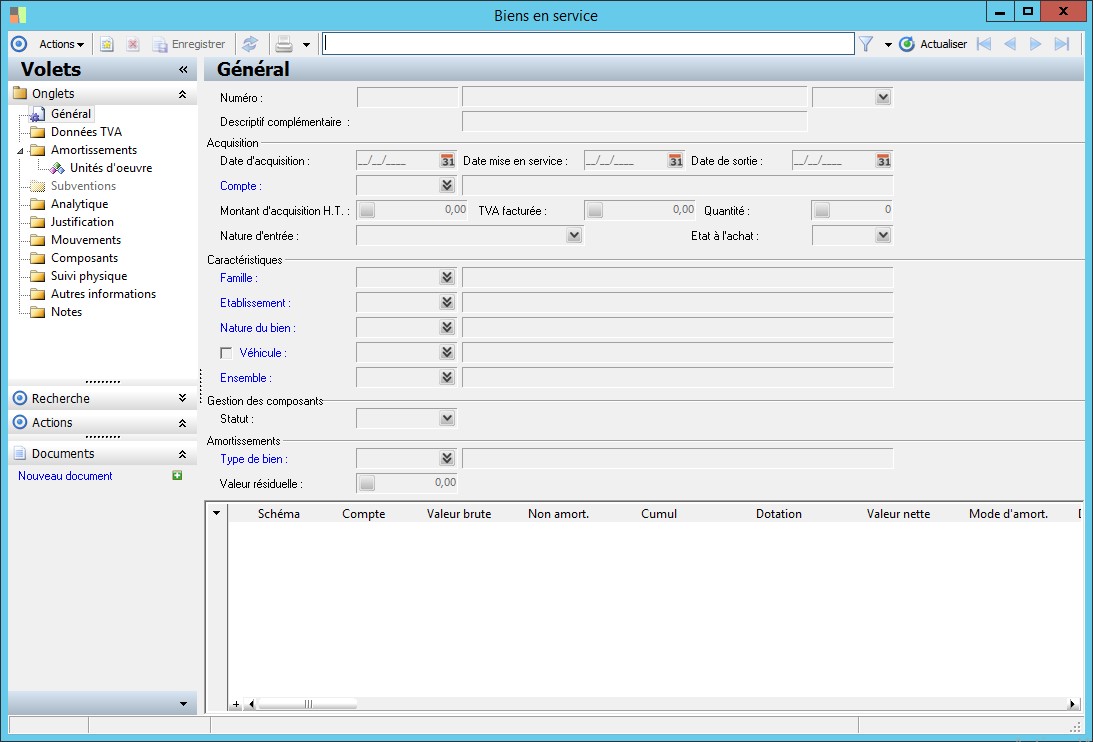Image resolution: width=1093 pixels, height=742 pixels.
Task: Click the new record icon in toolbar
Action: tap(107, 44)
